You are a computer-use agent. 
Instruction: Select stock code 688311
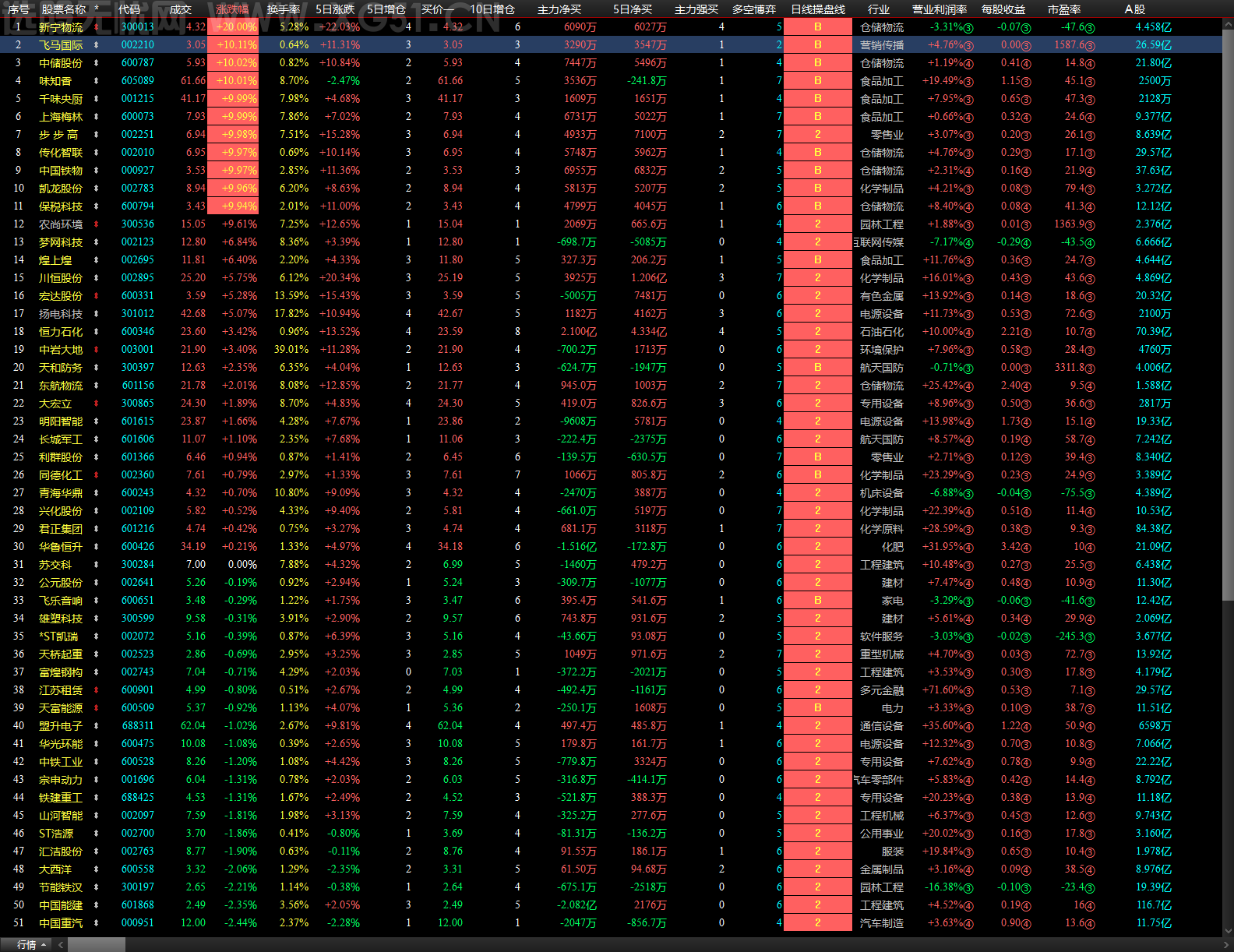[x=138, y=726]
